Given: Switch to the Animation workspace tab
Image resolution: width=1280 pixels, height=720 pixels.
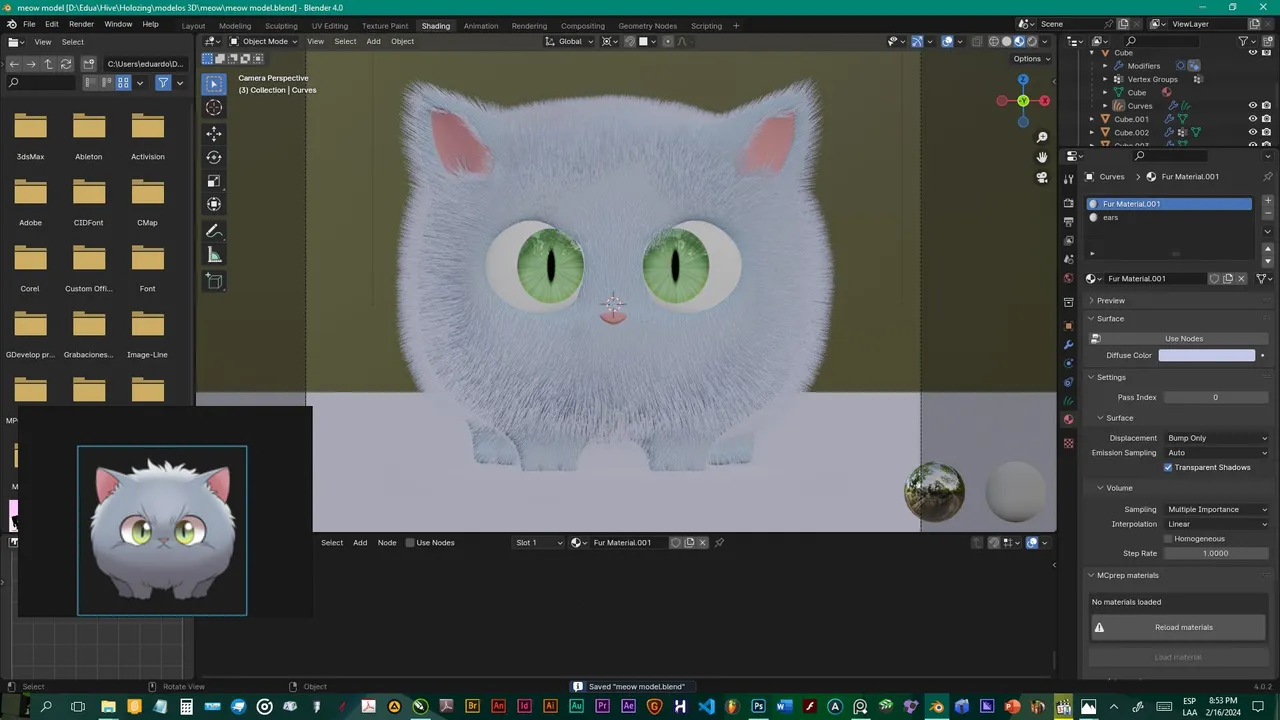Looking at the screenshot, I should tap(481, 26).
